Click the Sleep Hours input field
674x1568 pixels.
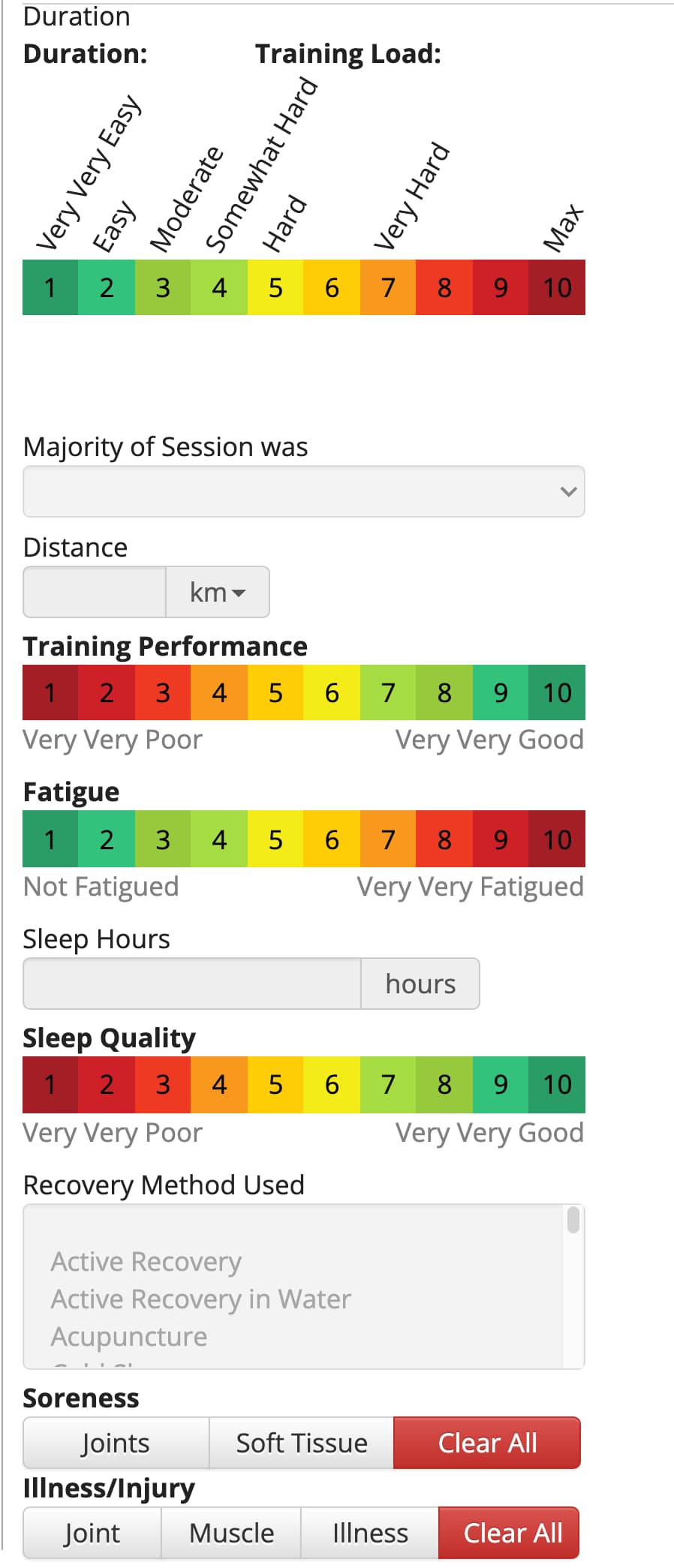click(192, 984)
